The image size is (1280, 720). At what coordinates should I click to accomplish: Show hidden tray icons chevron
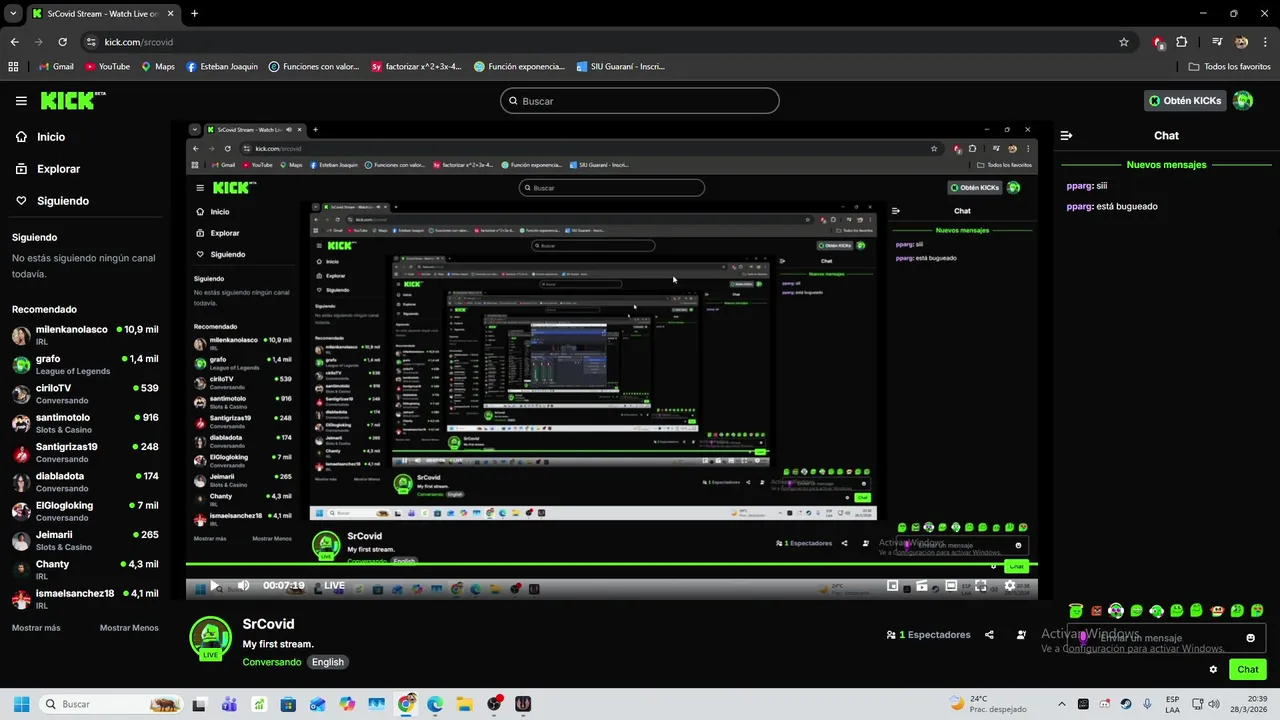pyautogui.click(x=1061, y=704)
